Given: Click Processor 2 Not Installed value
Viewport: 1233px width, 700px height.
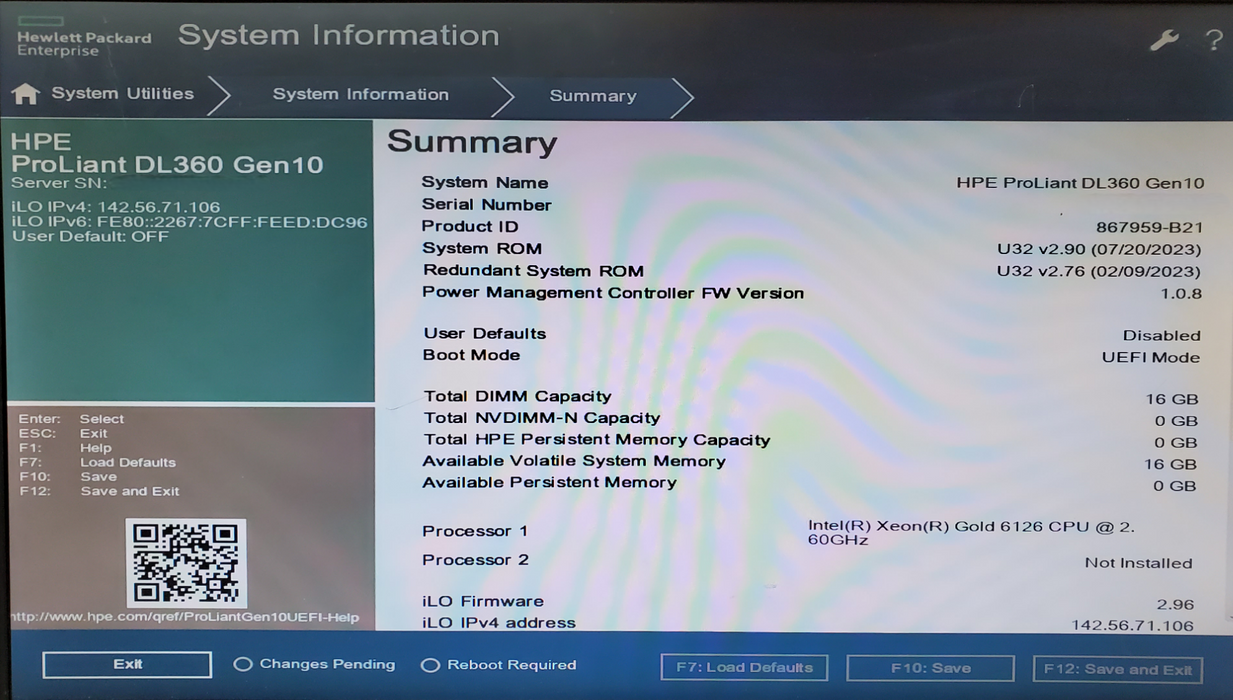Looking at the screenshot, I should [1138, 563].
